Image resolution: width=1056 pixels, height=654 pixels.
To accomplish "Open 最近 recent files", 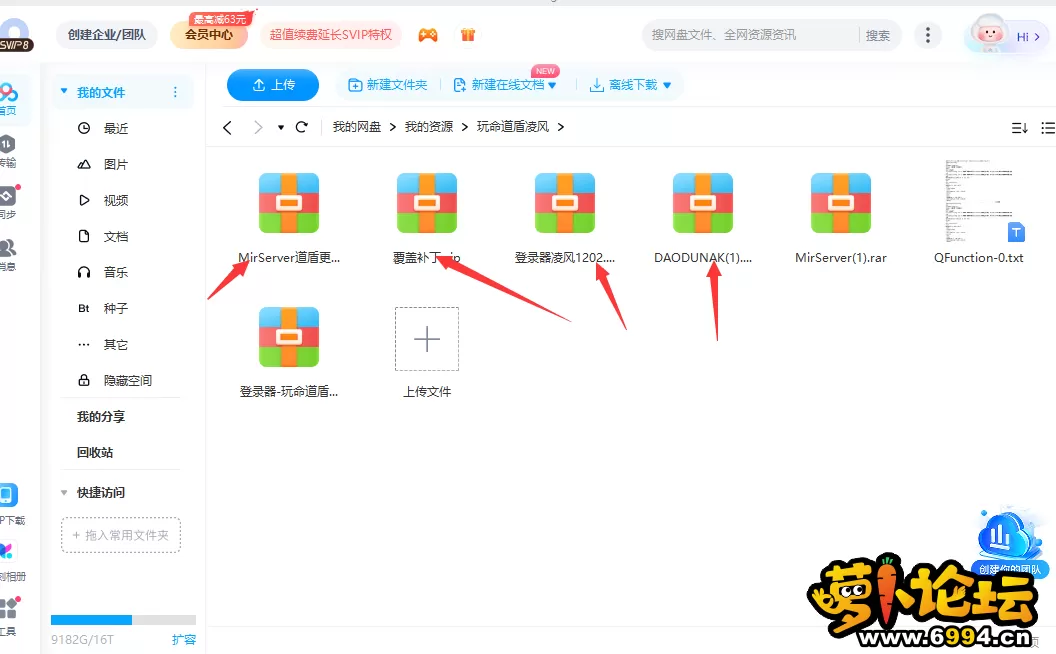I will 116,128.
